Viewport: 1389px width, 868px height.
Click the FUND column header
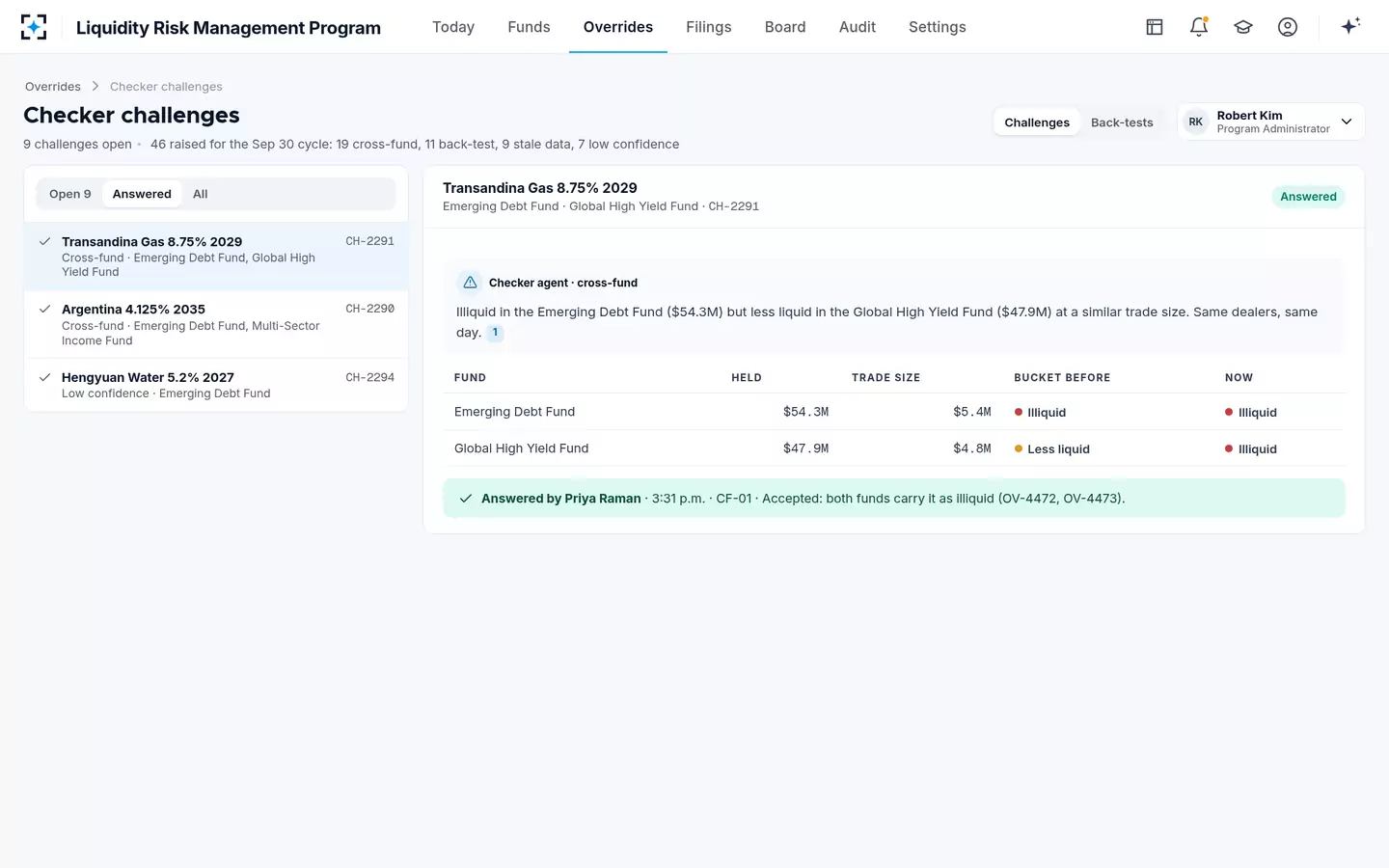tap(470, 378)
